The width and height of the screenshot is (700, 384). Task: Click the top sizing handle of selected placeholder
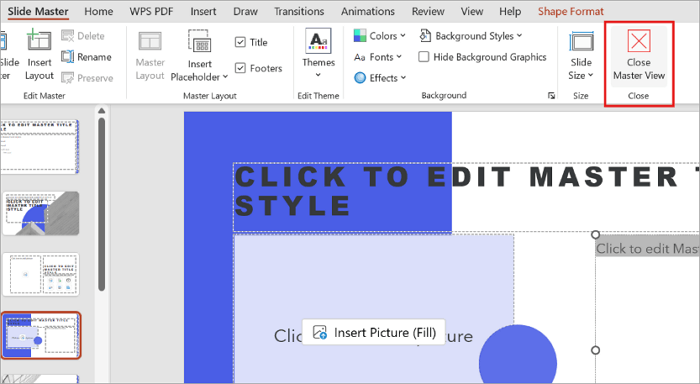(595, 234)
